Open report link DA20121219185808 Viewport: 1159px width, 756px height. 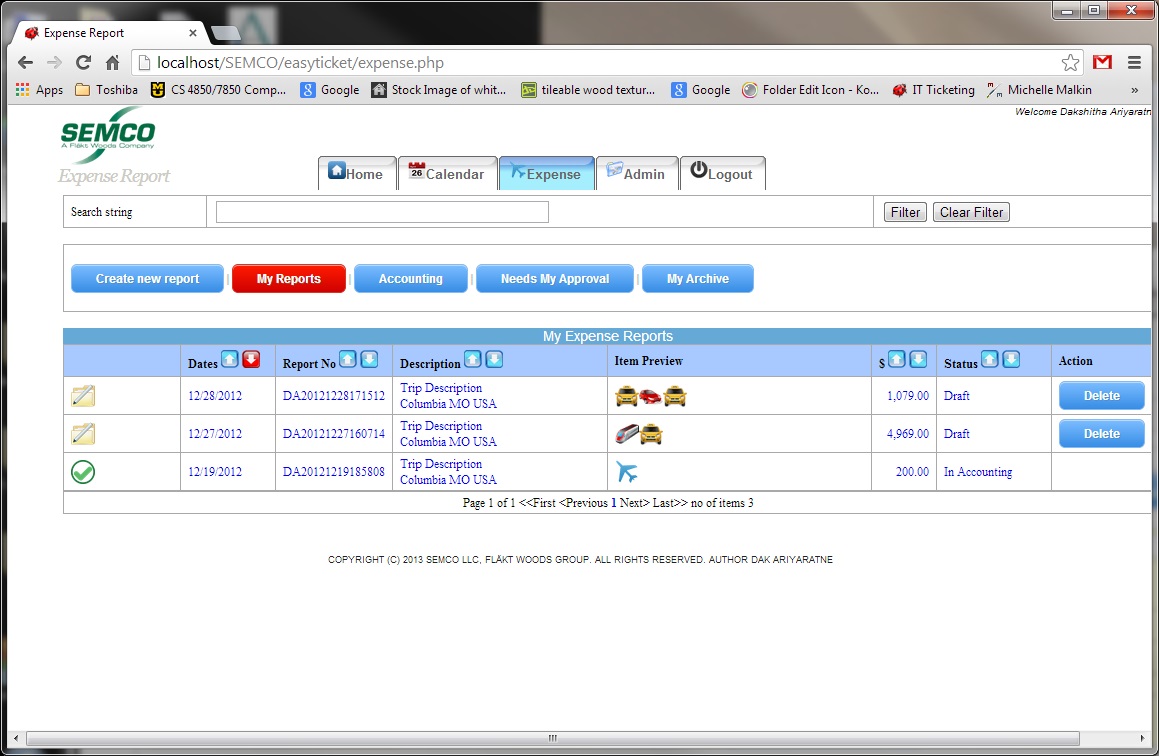(x=333, y=472)
